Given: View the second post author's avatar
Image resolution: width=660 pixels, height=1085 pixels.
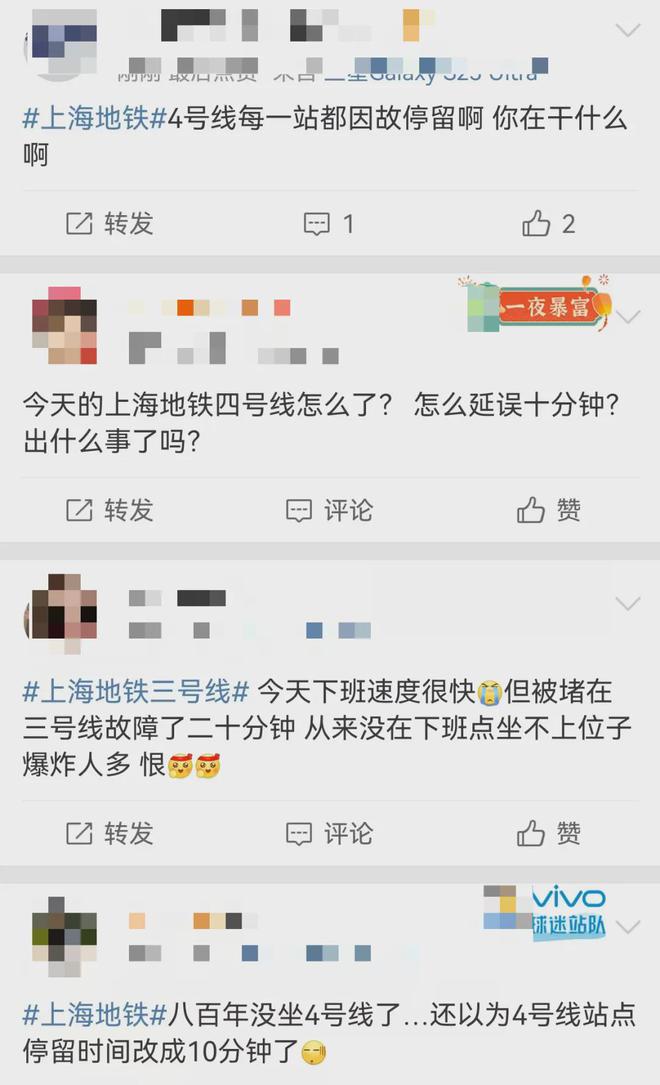Looking at the screenshot, I should click(64, 325).
